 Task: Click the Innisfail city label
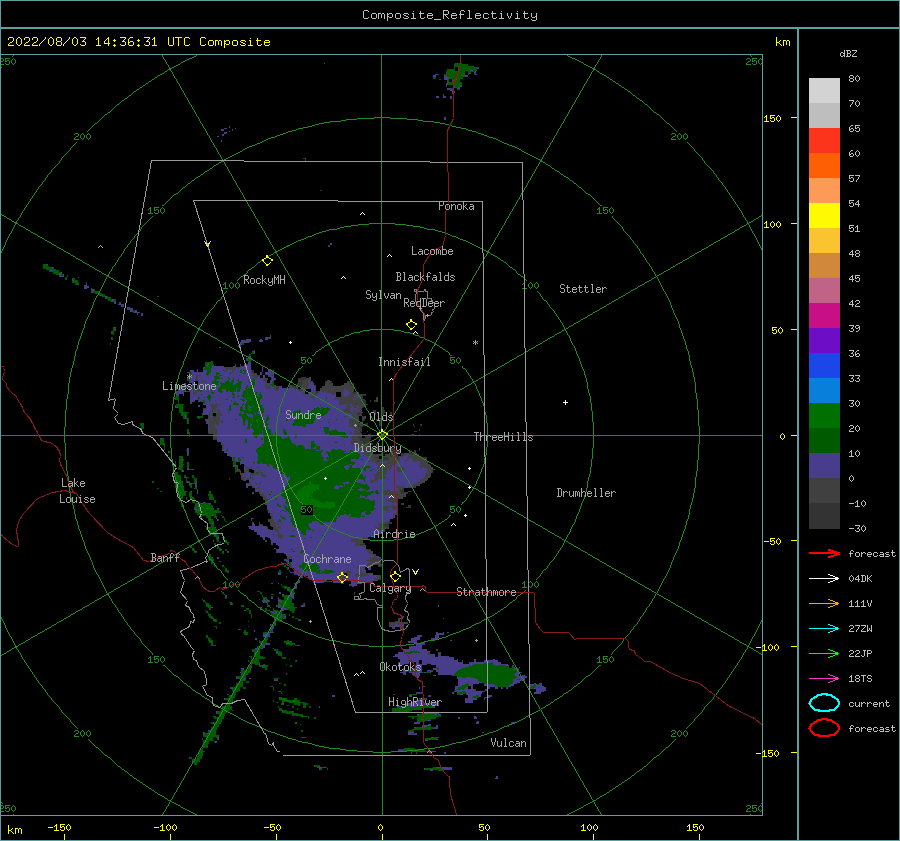point(404,362)
